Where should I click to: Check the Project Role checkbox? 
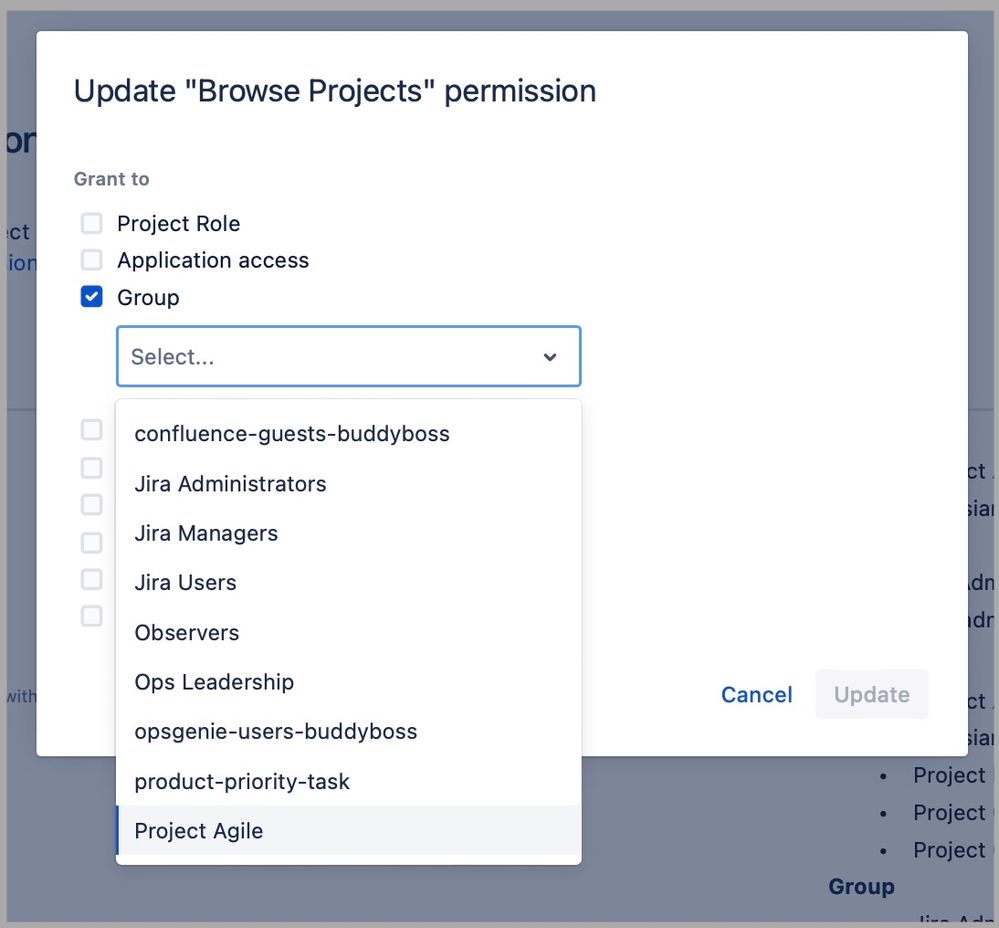tap(91, 223)
